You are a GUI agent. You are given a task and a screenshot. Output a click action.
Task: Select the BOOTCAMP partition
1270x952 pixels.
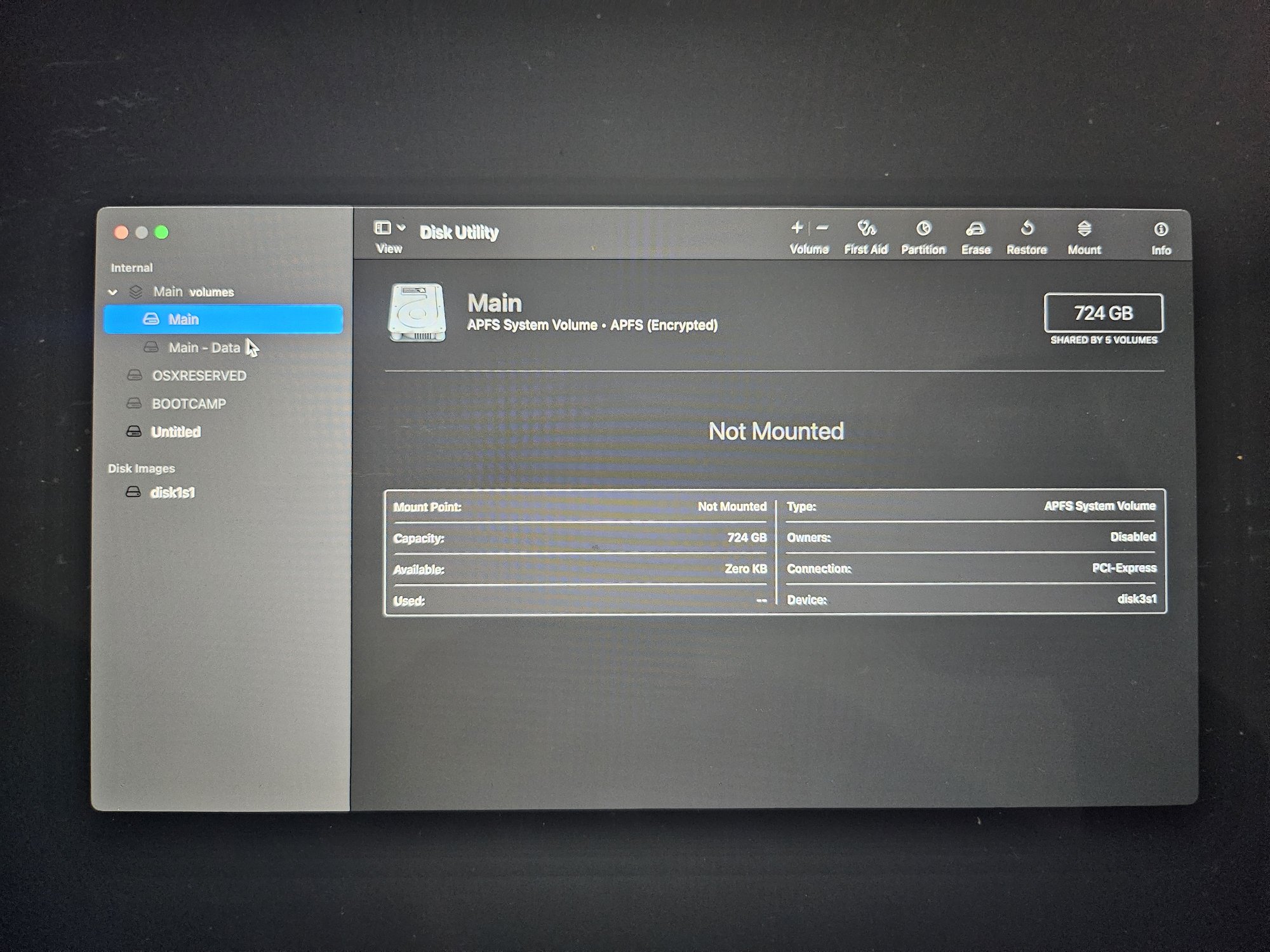[x=189, y=404]
